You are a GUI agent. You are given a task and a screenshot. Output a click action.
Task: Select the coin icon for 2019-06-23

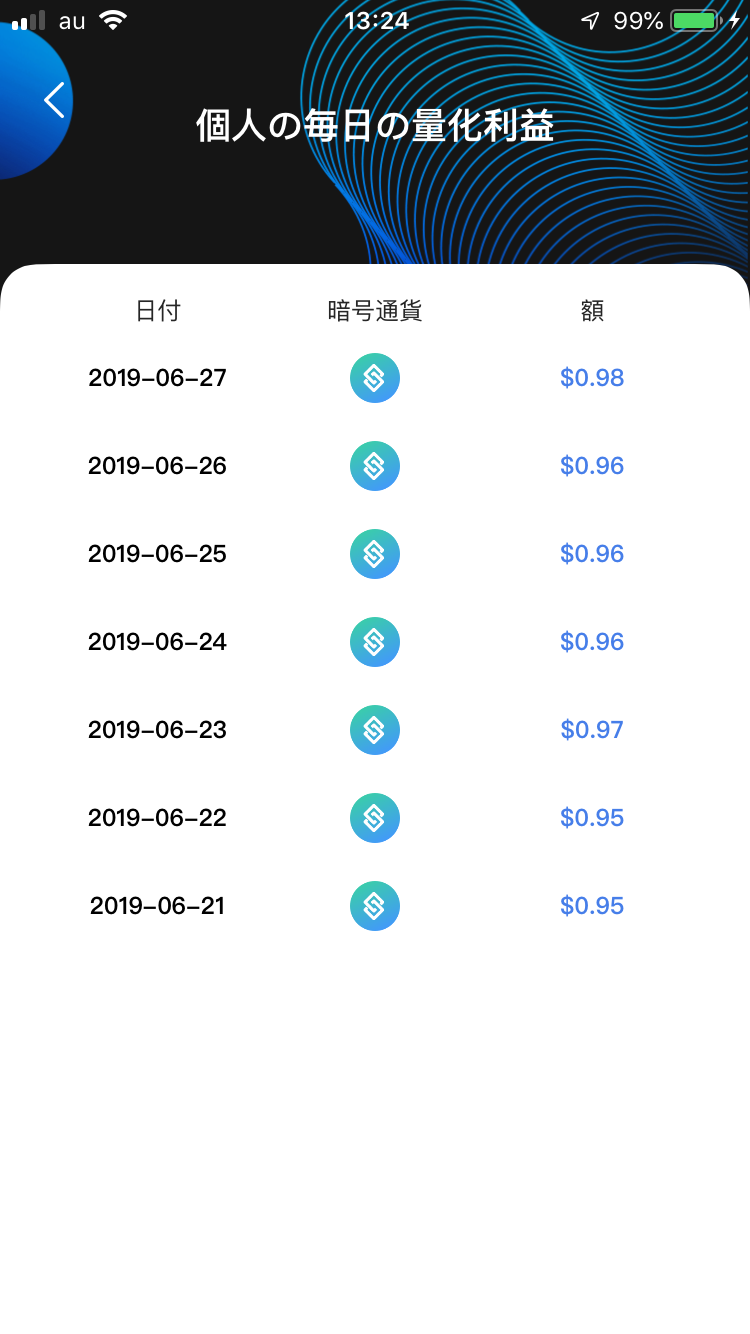pyautogui.click(x=375, y=730)
